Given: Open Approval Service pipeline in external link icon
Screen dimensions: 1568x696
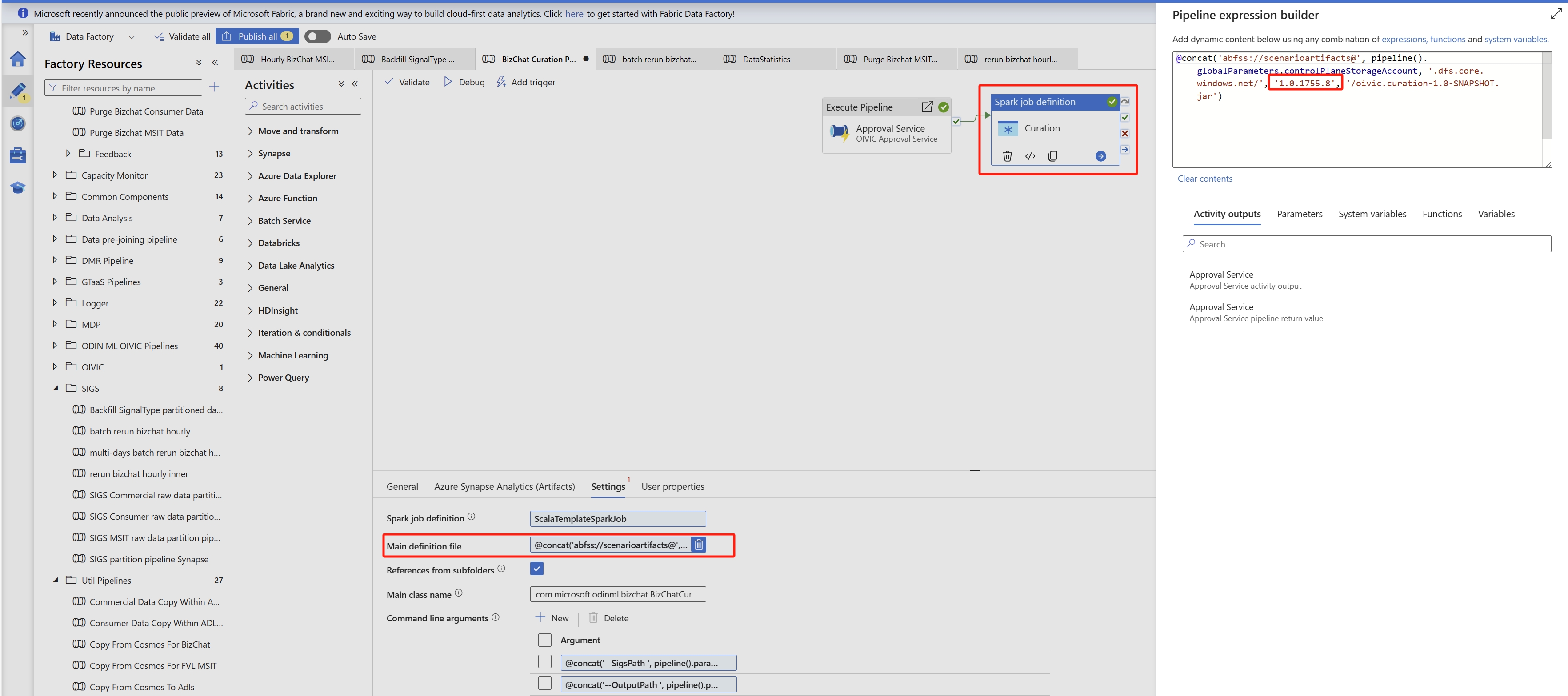Looking at the screenshot, I should (927, 107).
